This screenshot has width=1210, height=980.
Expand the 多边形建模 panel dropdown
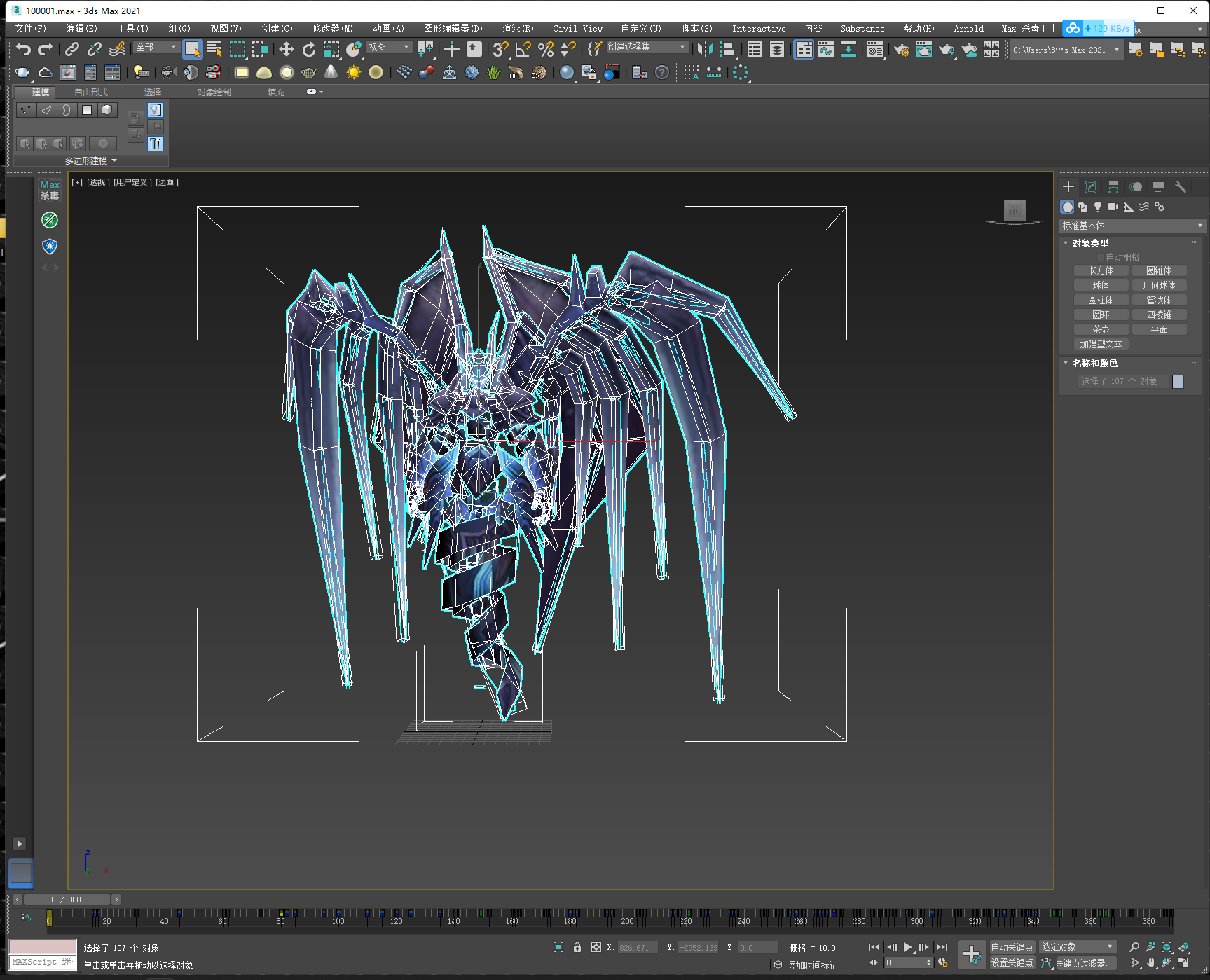tap(90, 160)
